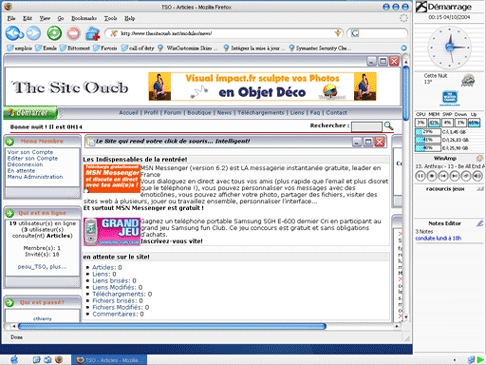This screenshot has height=365, width=486.
Task: Click the Démarrage sidebar logo icon
Action: [421, 7]
